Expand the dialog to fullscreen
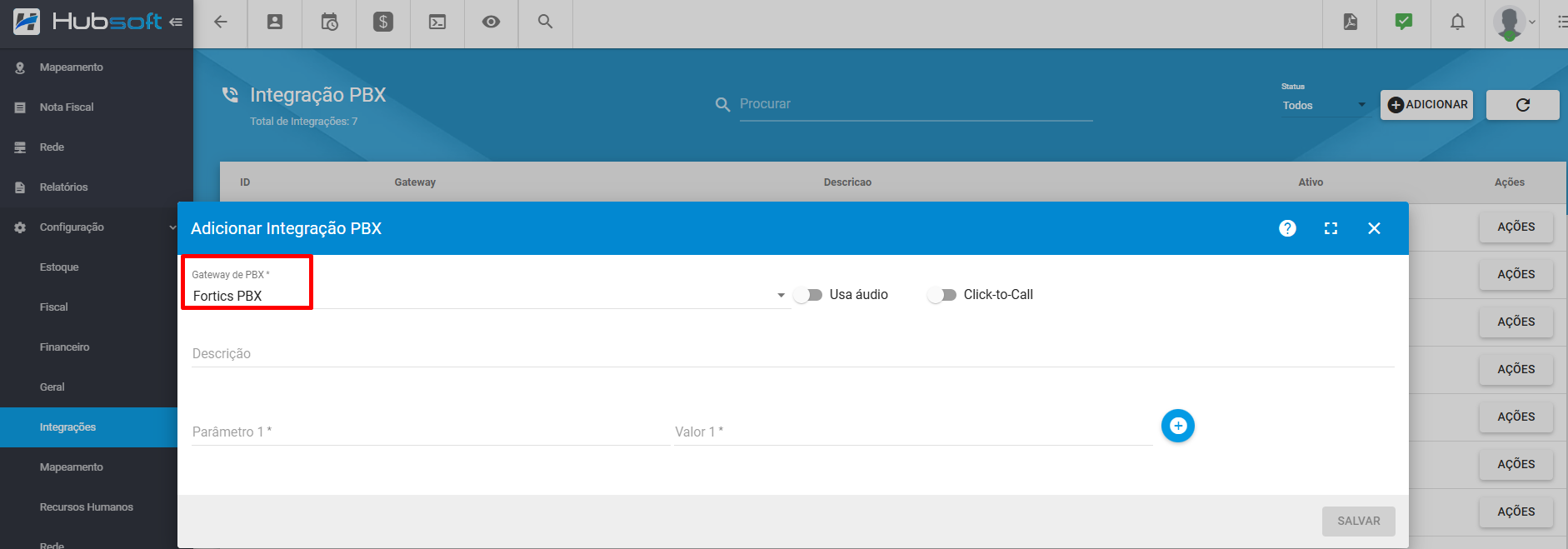Screen dimensions: 1568x549 [1331, 228]
